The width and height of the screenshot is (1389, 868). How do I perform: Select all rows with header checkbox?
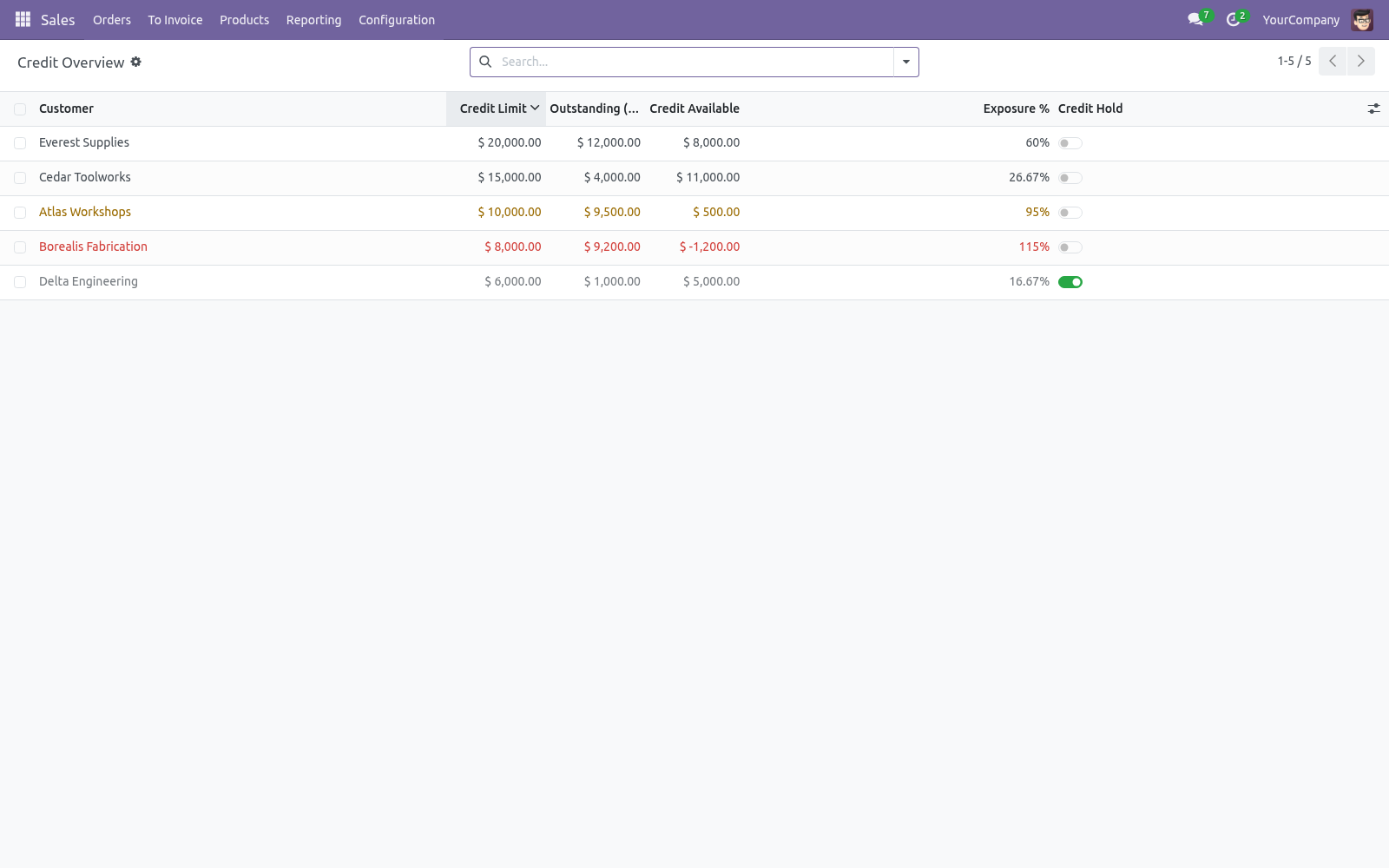pyautogui.click(x=20, y=108)
